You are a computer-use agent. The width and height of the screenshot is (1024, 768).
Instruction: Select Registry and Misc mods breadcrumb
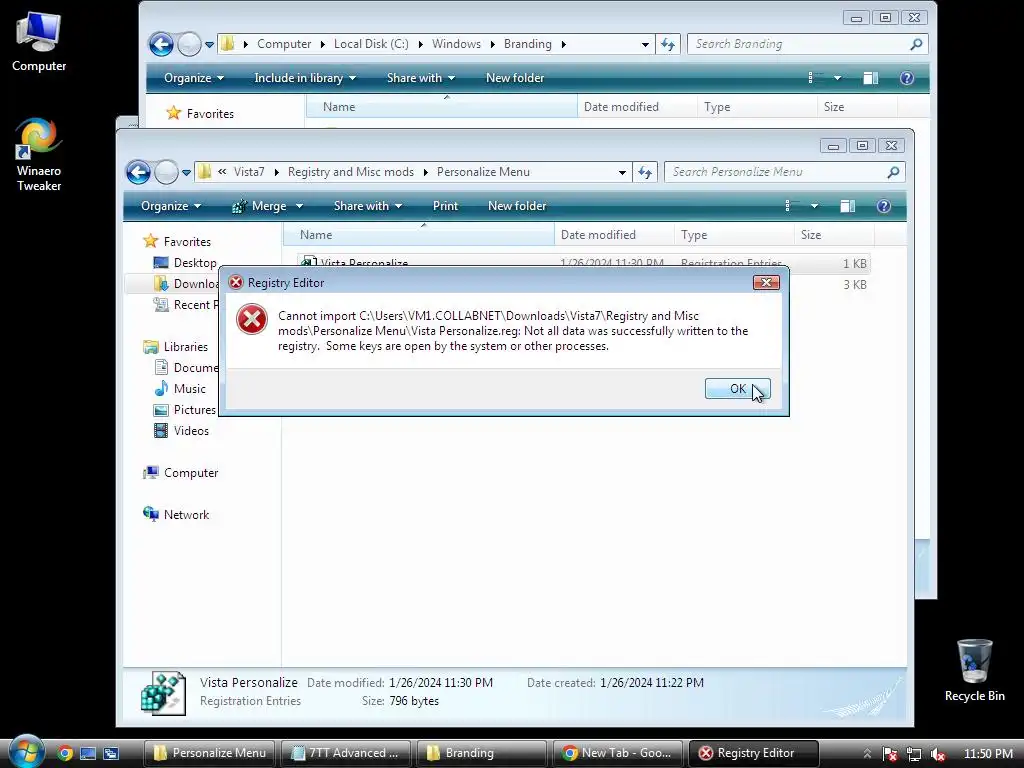[351, 172]
